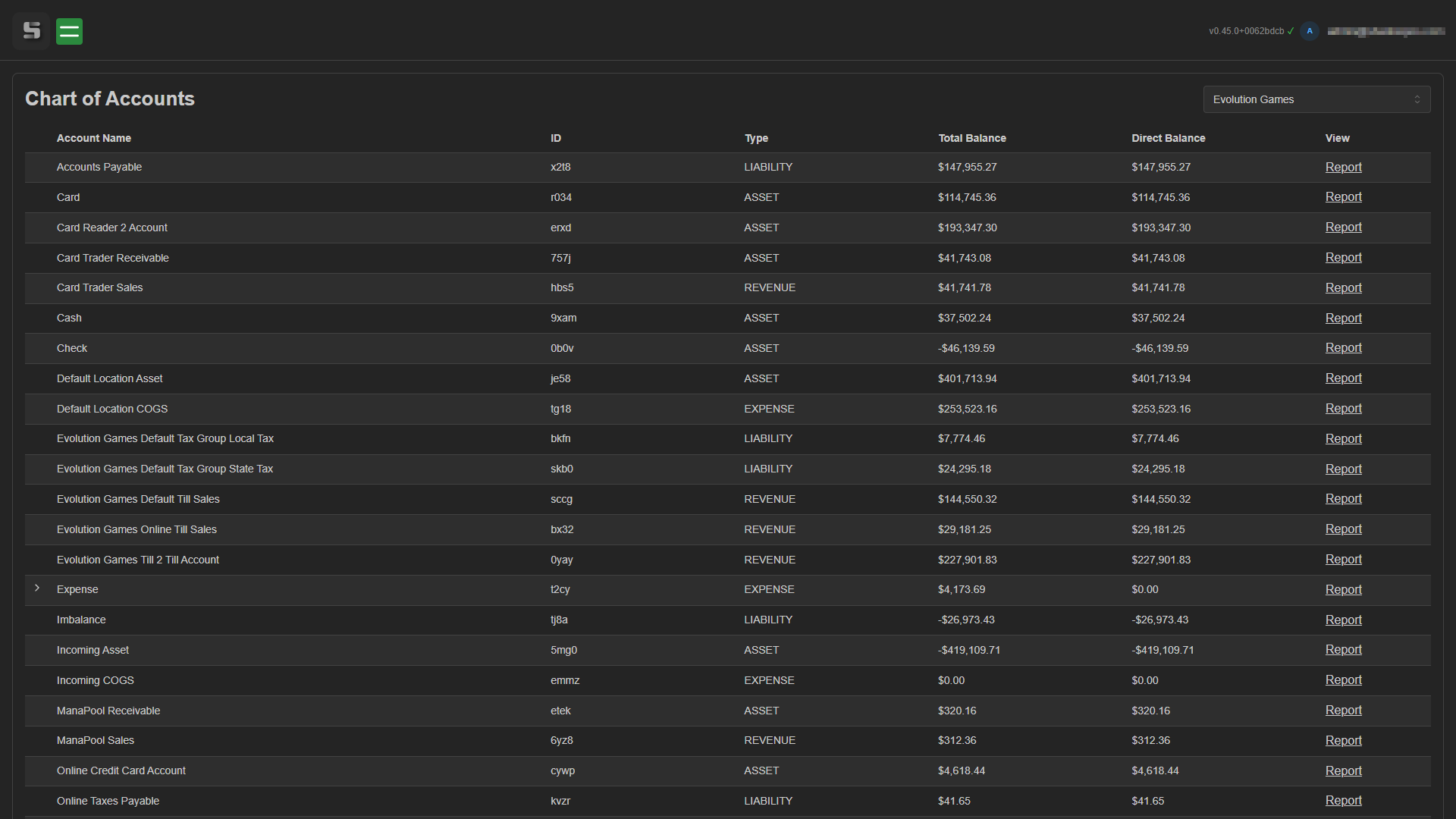View Report for ManaPool Sales

coord(1343,740)
